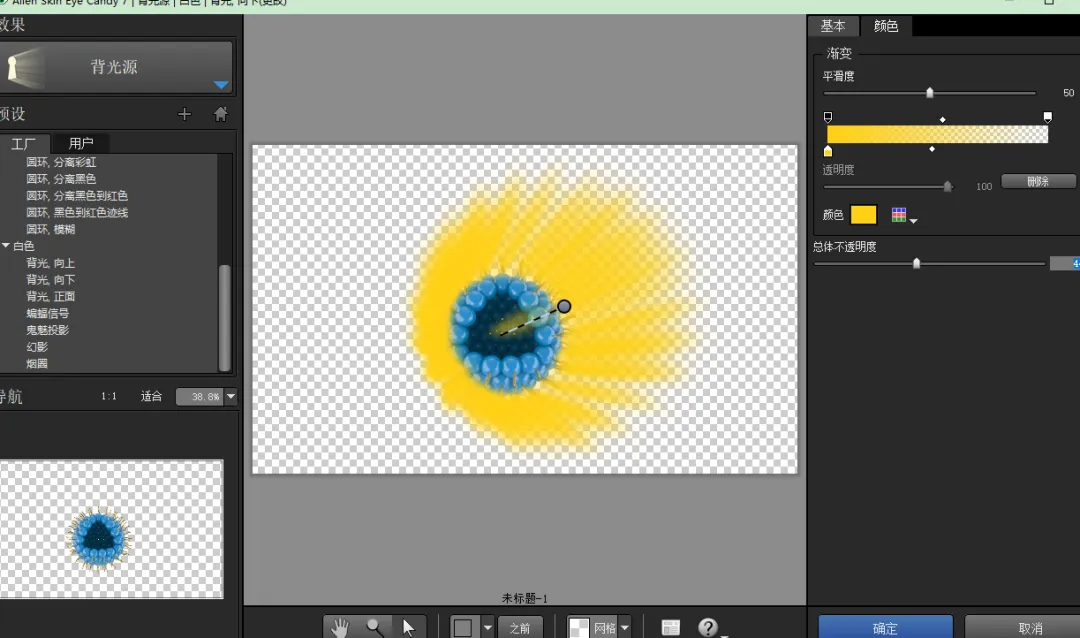Switch to the 基本 tab
1080x638 pixels.
[x=833, y=26]
